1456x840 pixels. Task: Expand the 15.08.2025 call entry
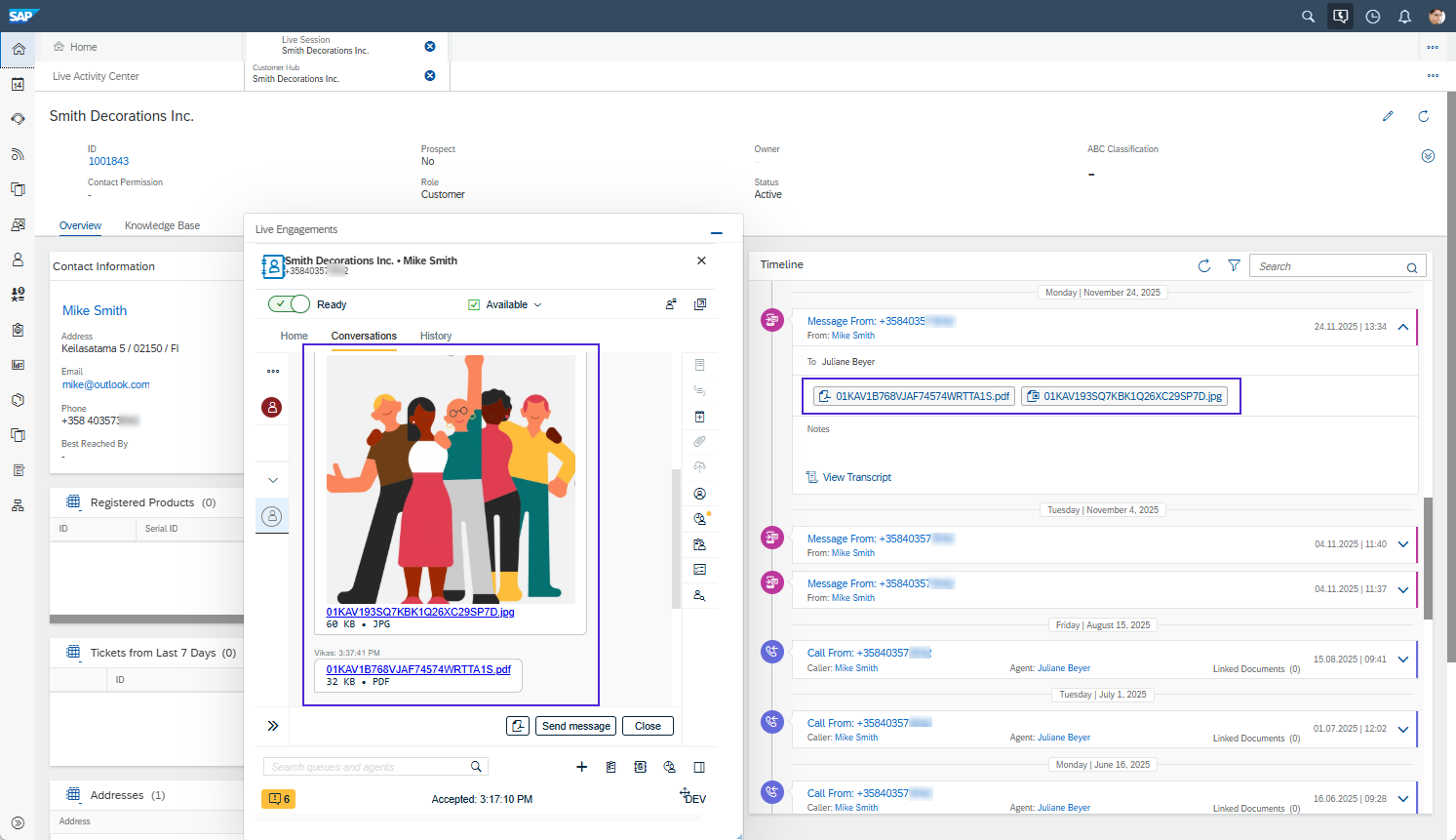pyautogui.click(x=1403, y=660)
